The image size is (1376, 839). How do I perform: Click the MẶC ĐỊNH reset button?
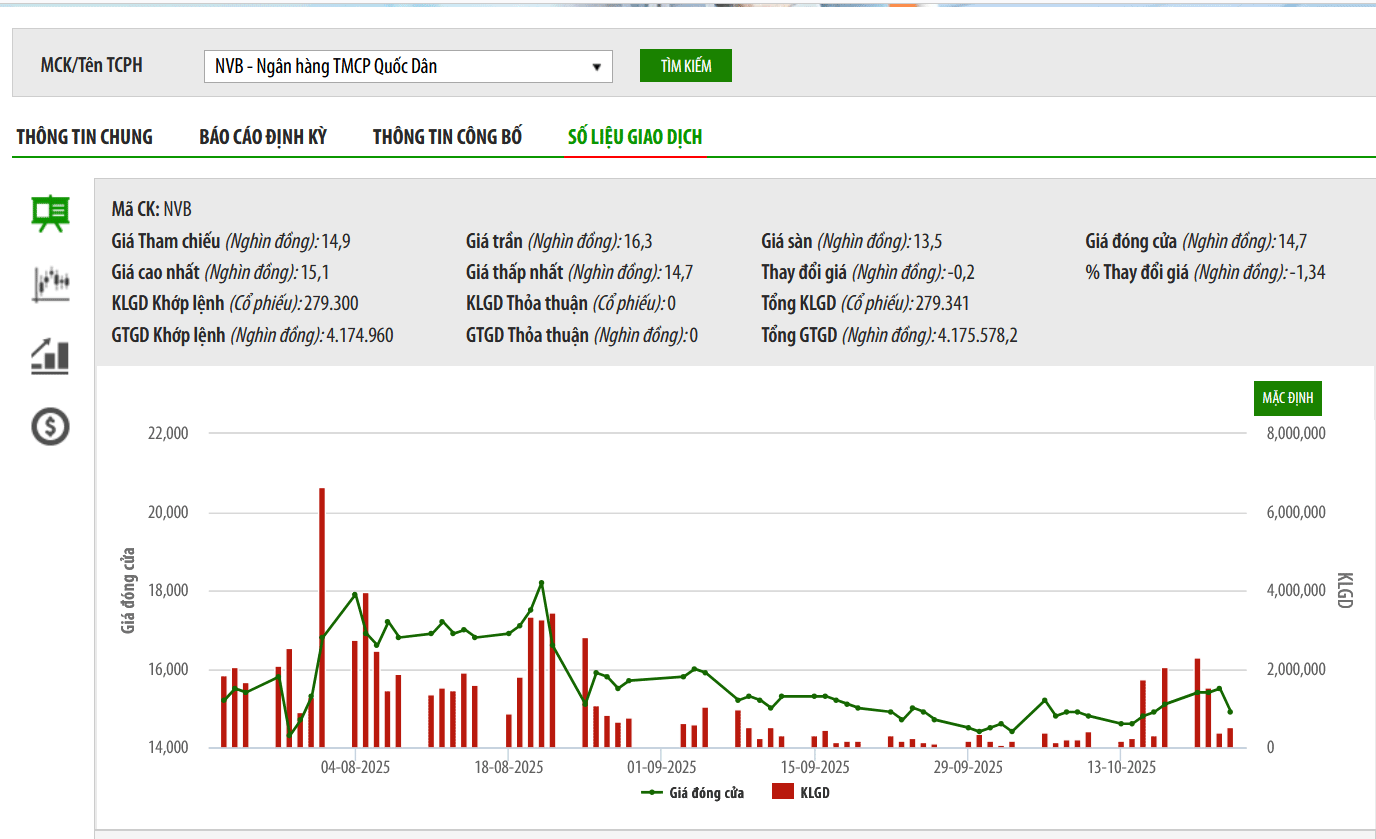pyautogui.click(x=1288, y=398)
